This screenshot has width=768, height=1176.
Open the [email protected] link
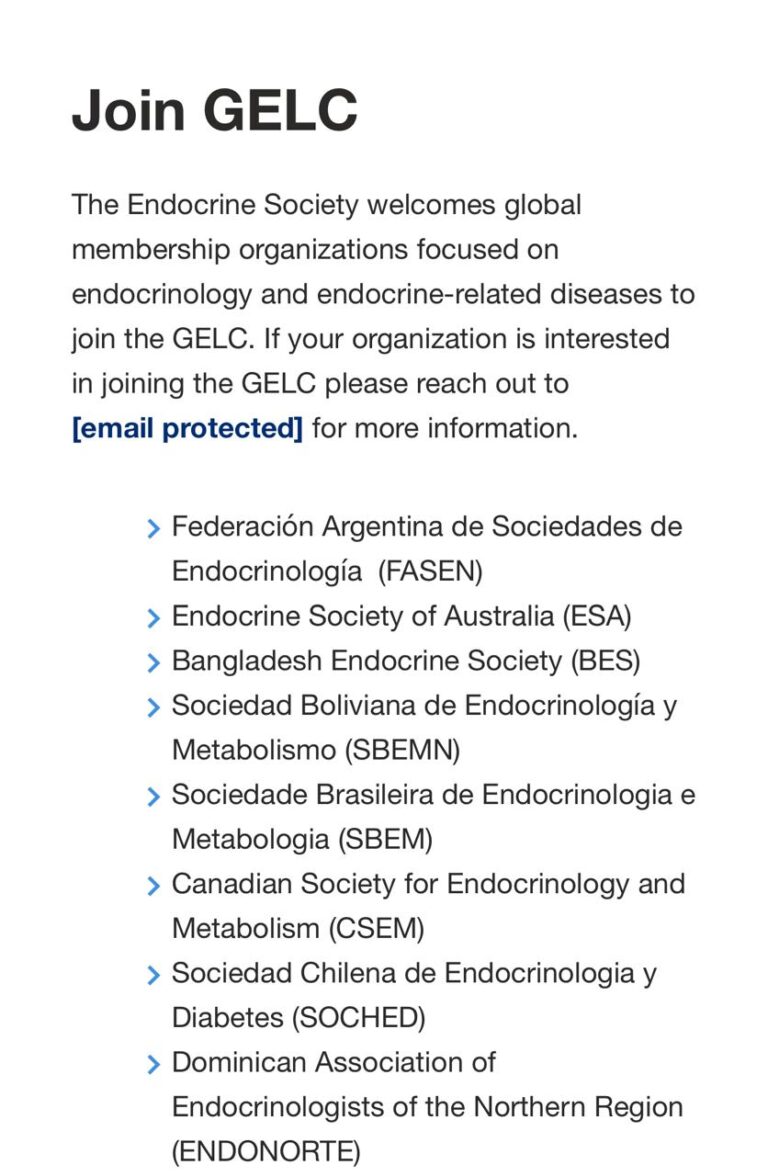pos(187,428)
